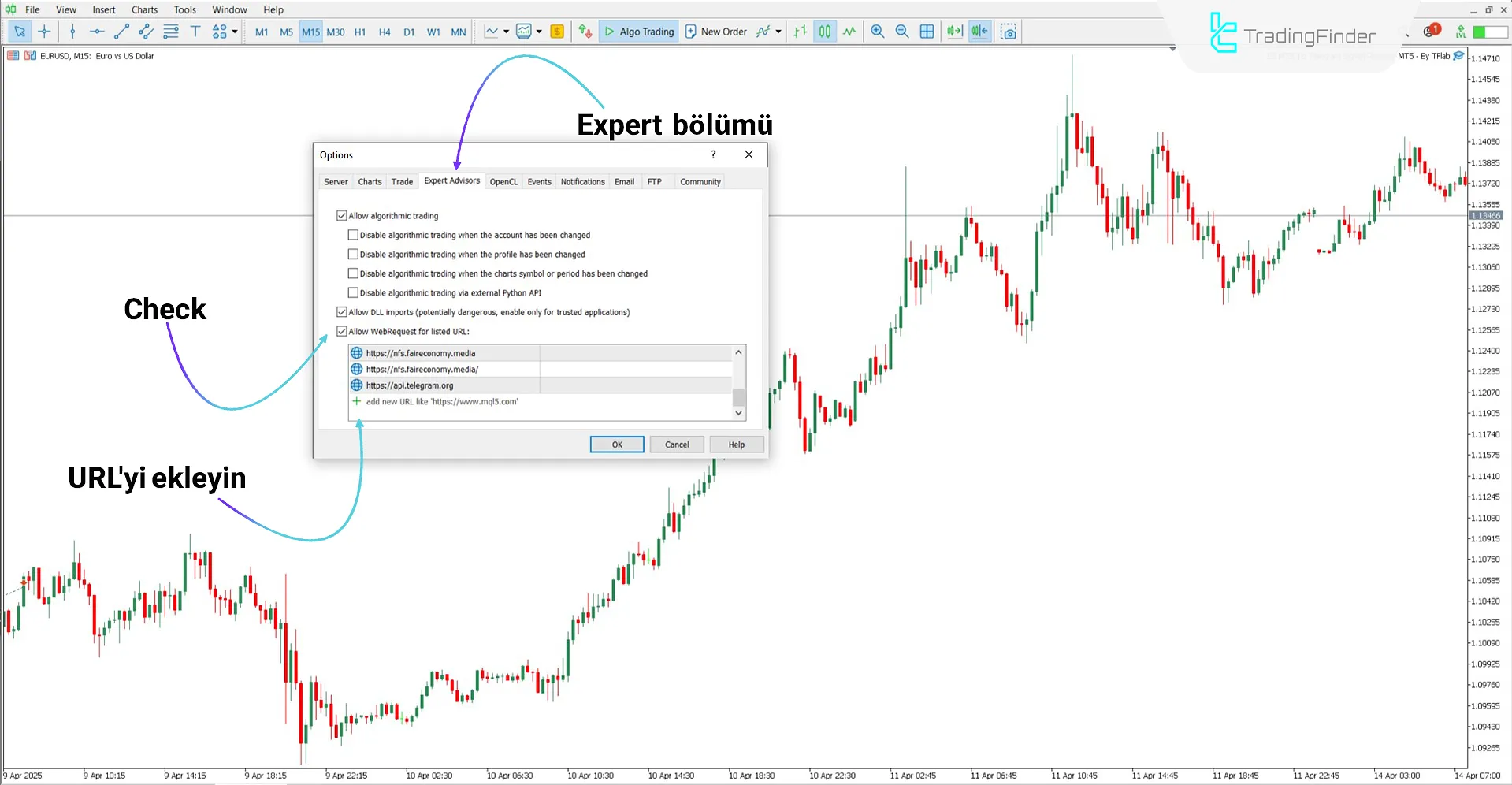This screenshot has width=1512, height=785.
Task: Uncheck Allow algorithmic trading
Action: point(342,215)
